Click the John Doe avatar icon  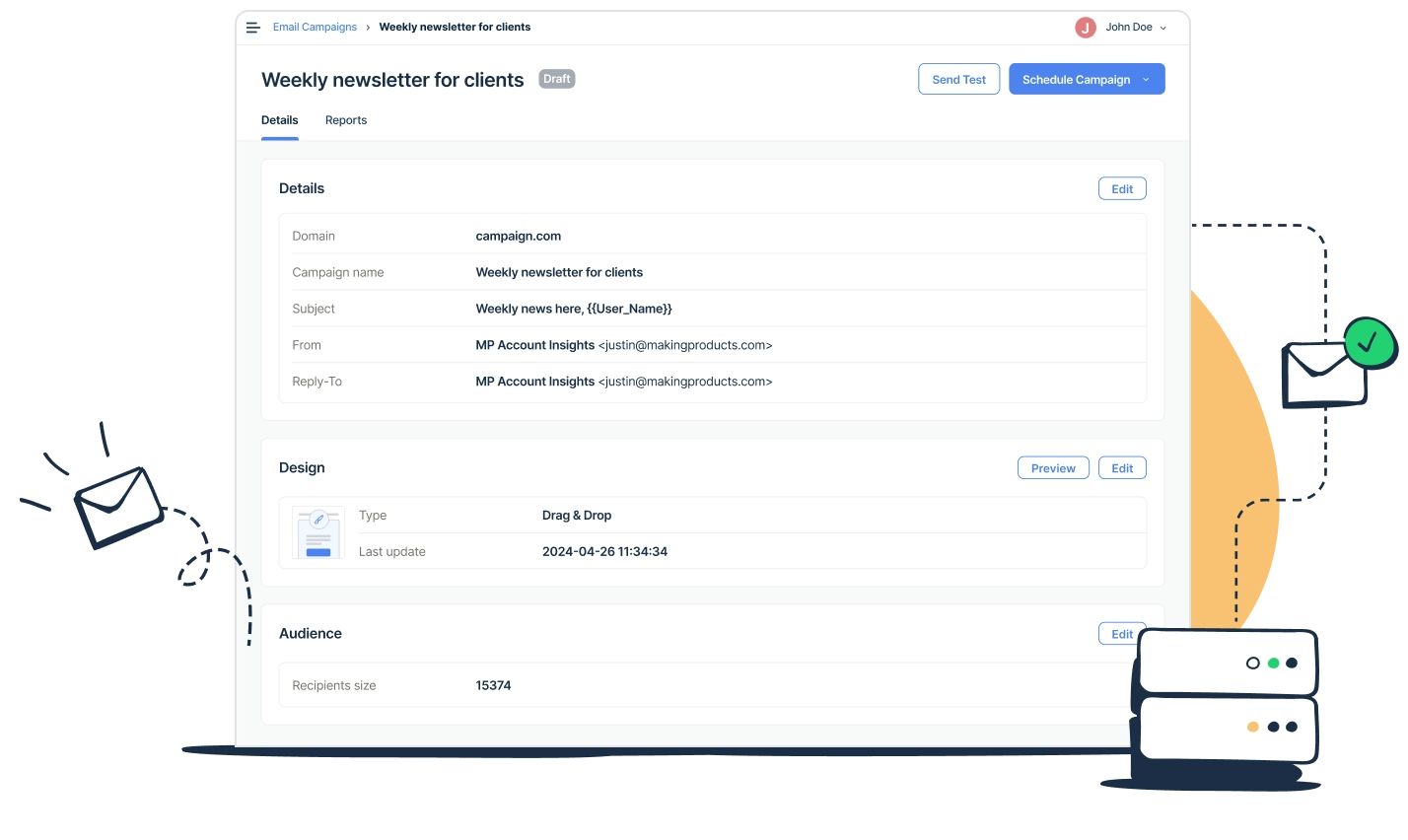pyautogui.click(x=1086, y=28)
